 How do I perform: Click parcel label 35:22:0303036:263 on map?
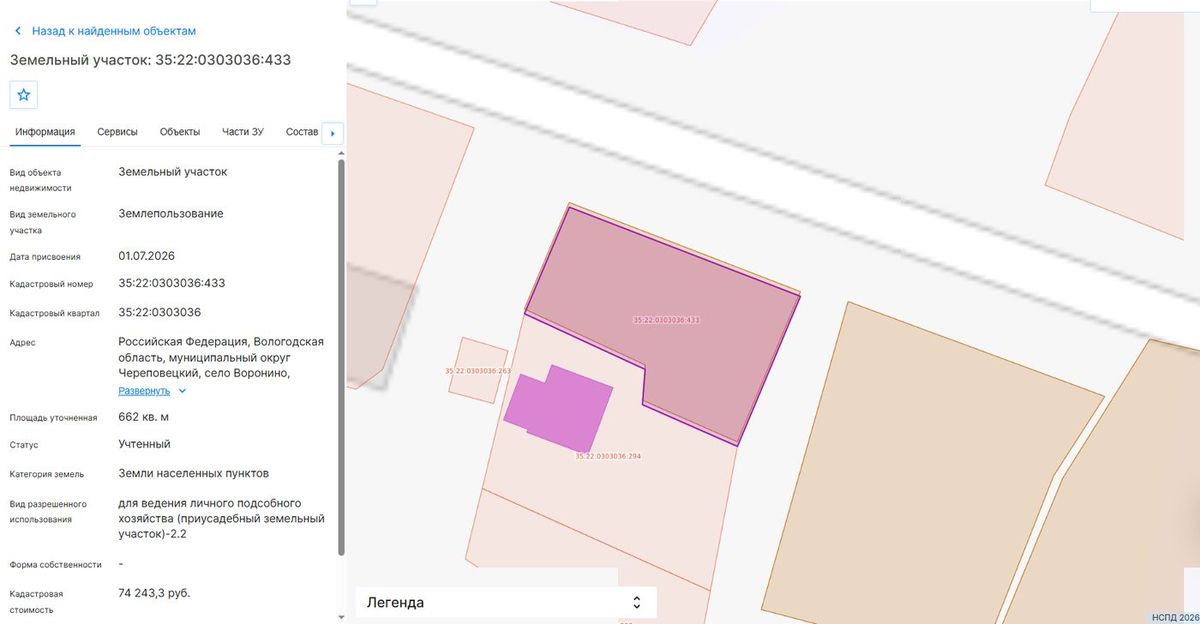click(x=478, y=371)
